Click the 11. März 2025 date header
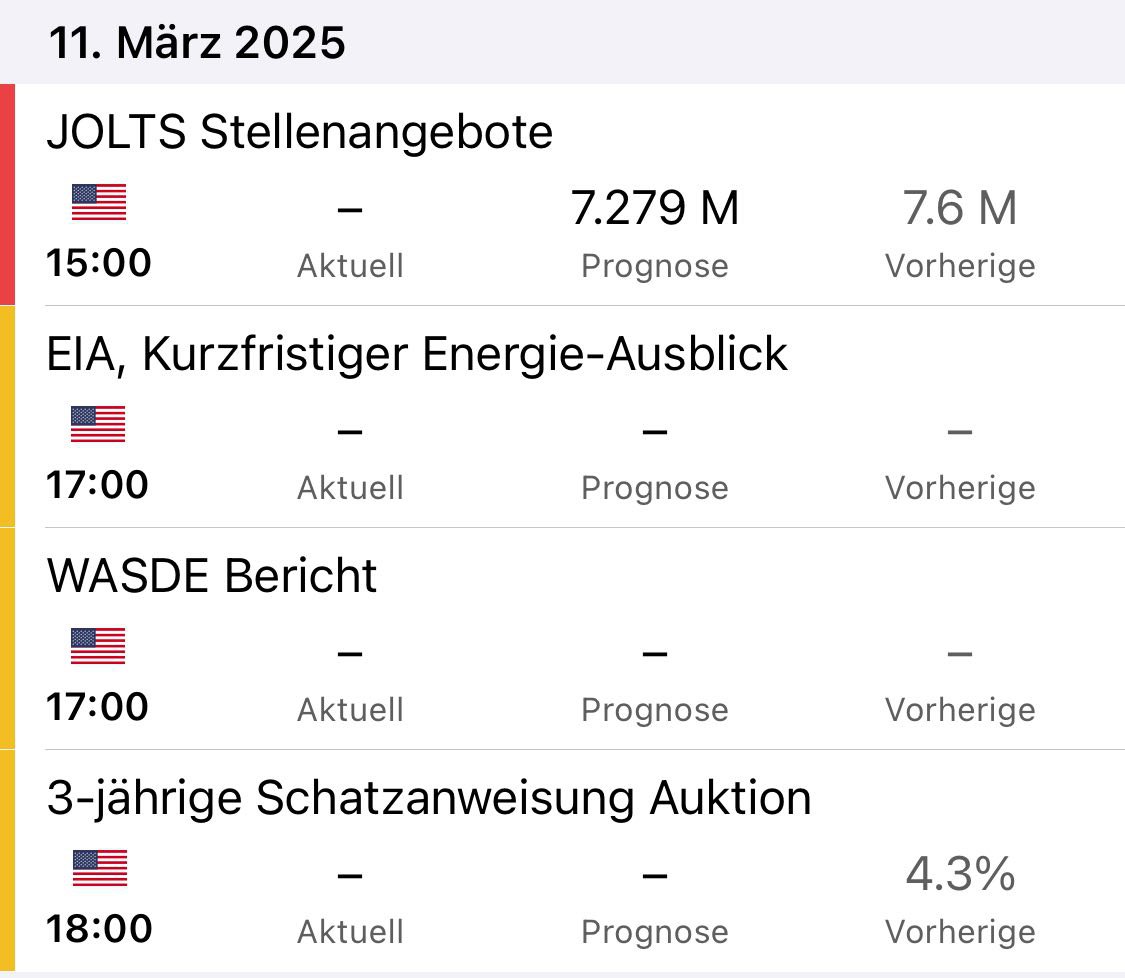Viewport: 1125px width, 978px height. point(197,43)
